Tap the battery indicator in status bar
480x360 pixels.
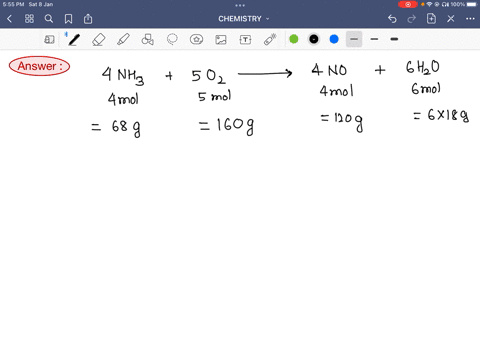472,4
